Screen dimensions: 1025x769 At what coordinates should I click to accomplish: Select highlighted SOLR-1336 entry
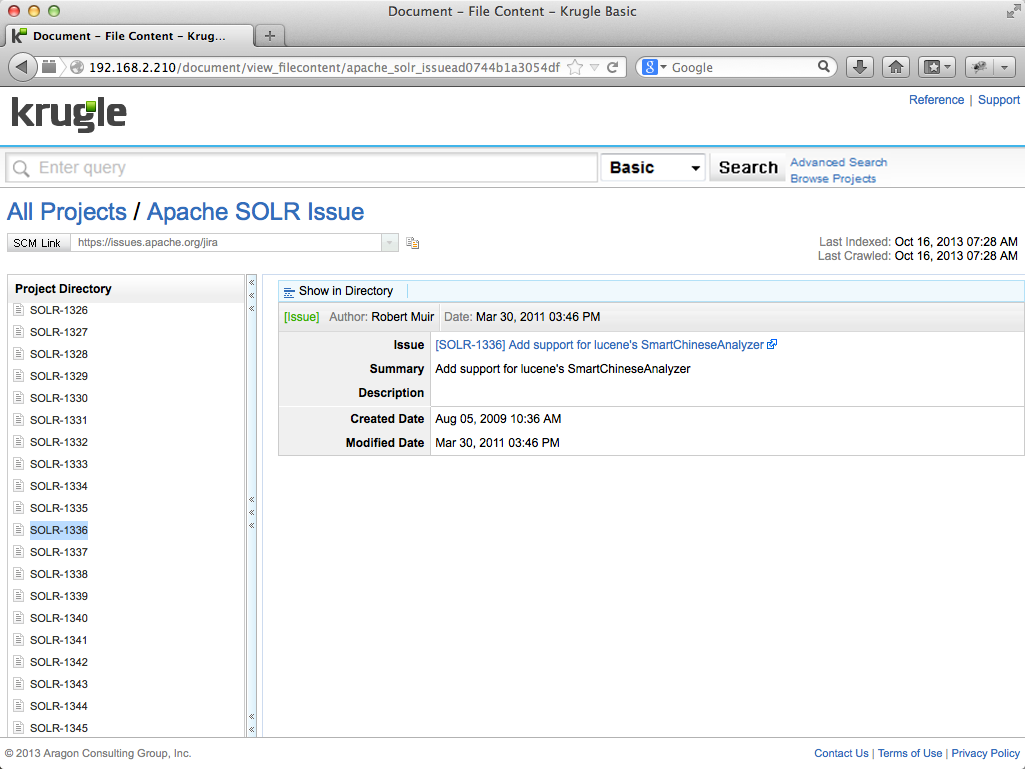pos(59,530)
